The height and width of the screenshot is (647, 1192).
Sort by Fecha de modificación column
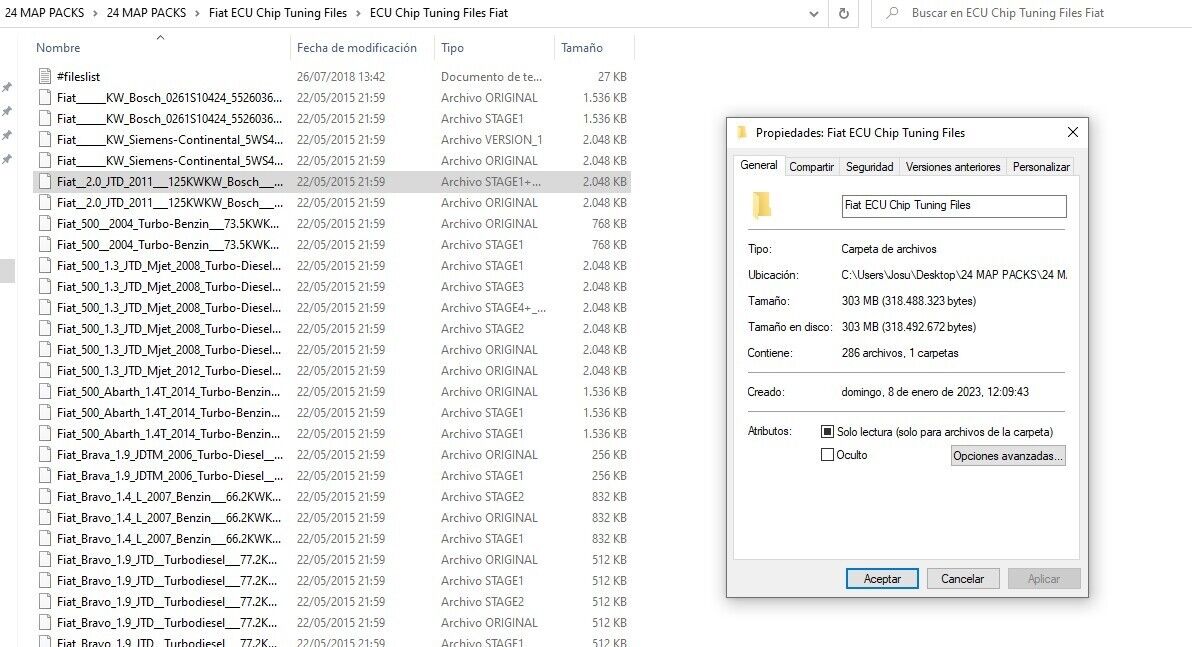click(x=357, y=47)
